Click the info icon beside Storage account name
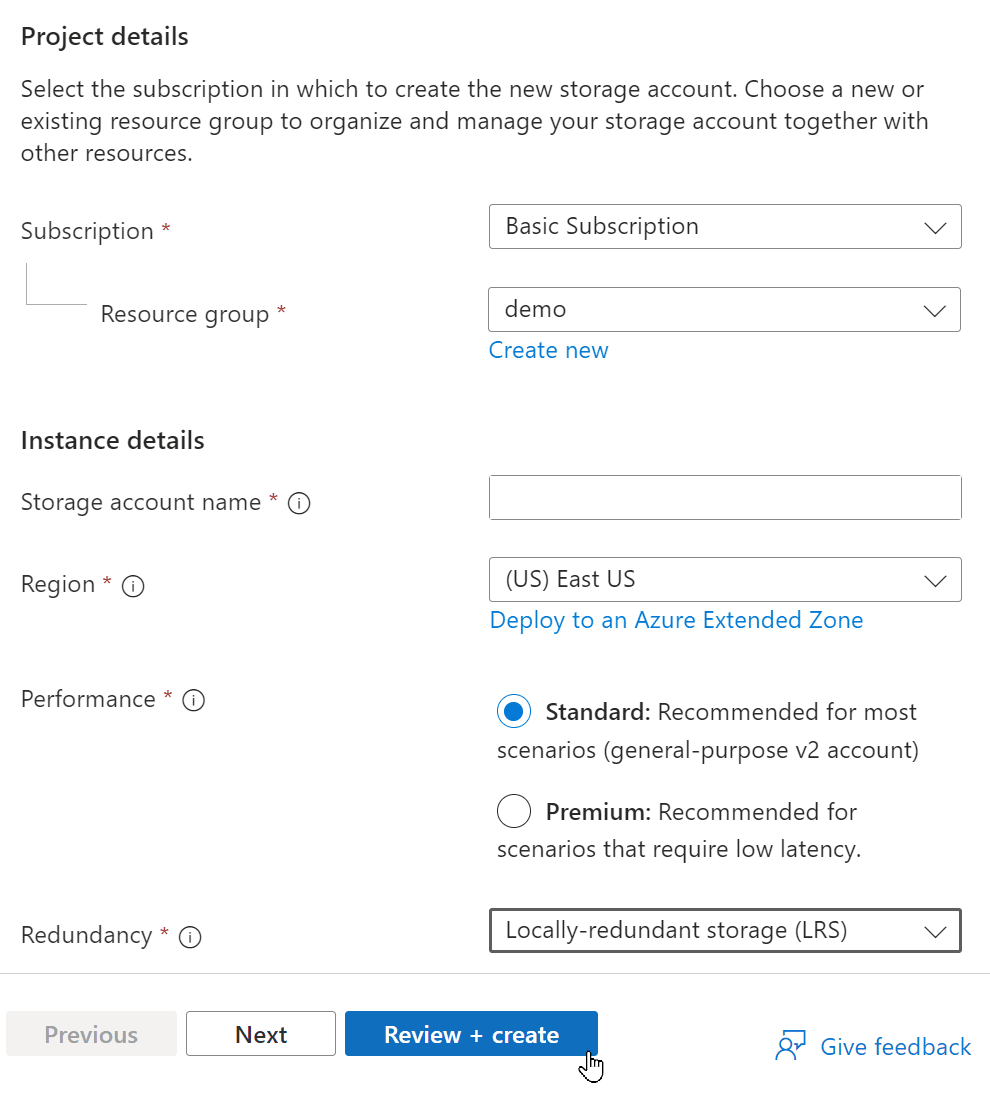This screenshot has width=990, height=1095. (298, 503)
